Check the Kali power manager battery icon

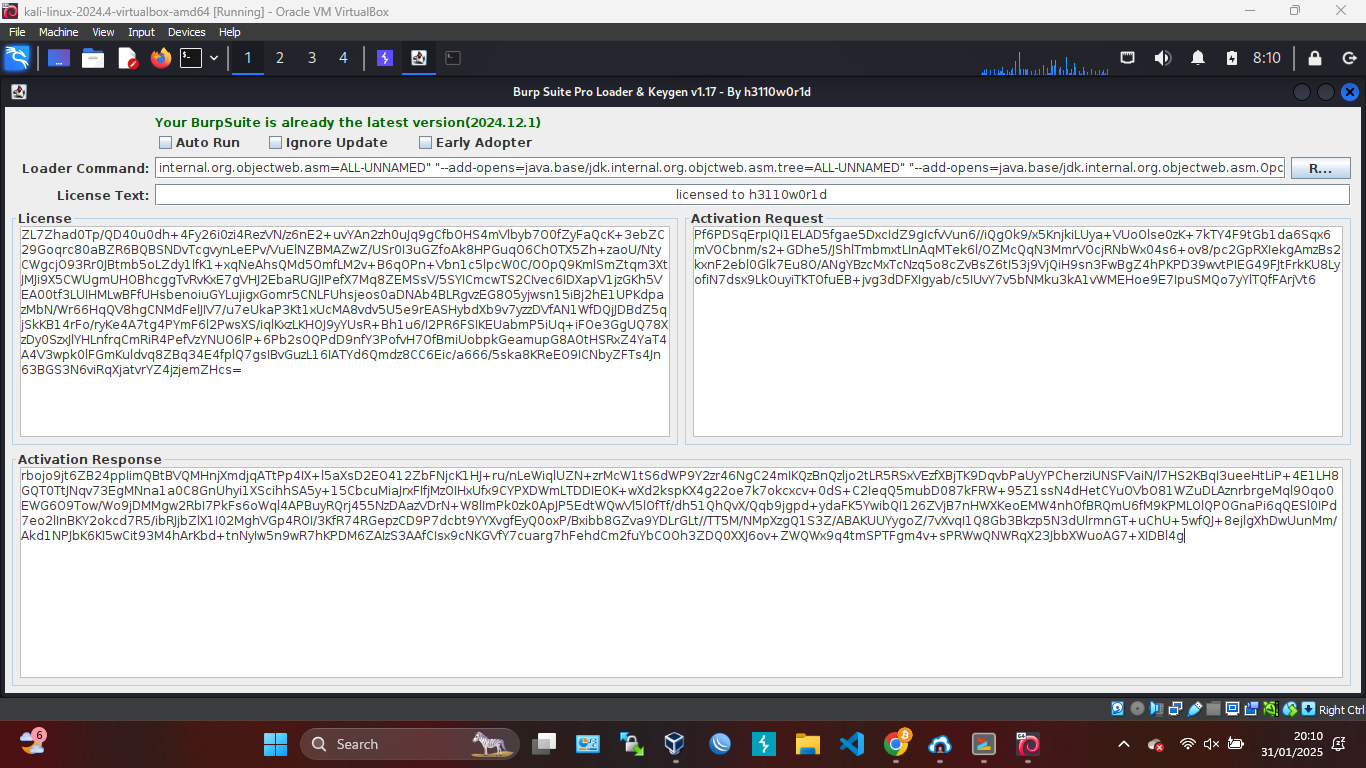(x=1232, y=58)
